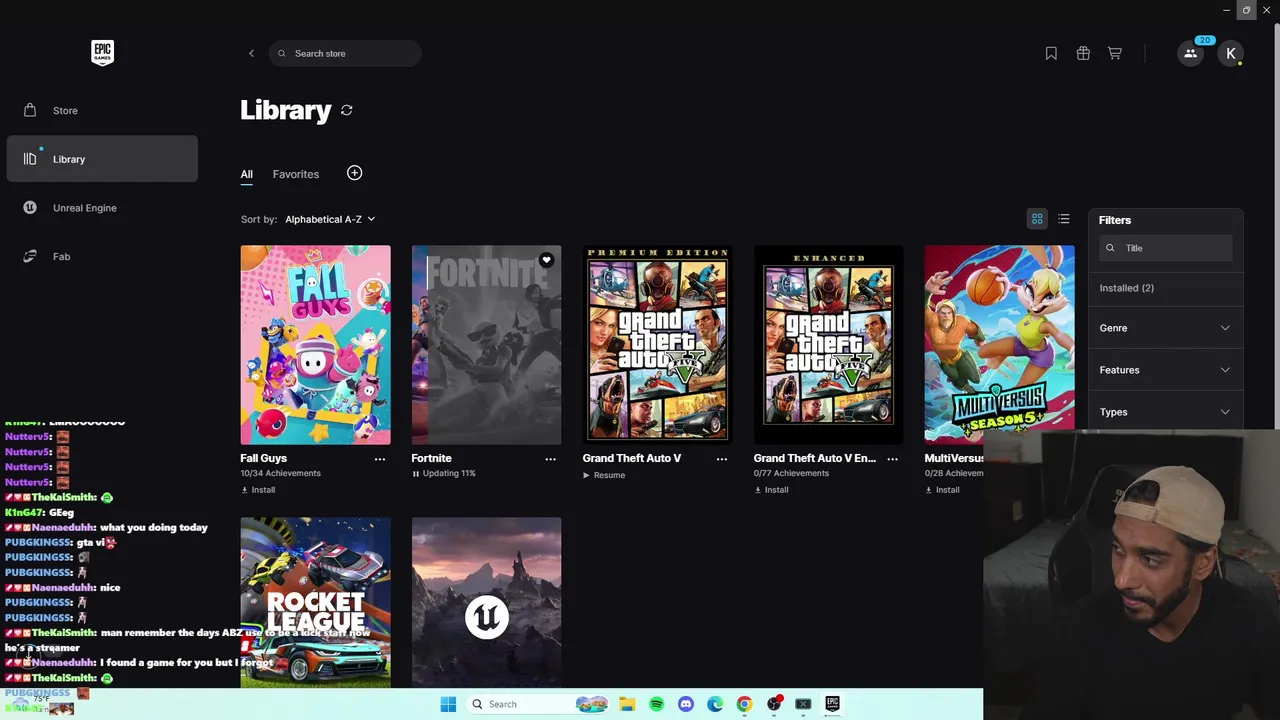
Task: Open Grand Theft Auto V options menu
Action: pyautogui.click(x=722, y=459)
